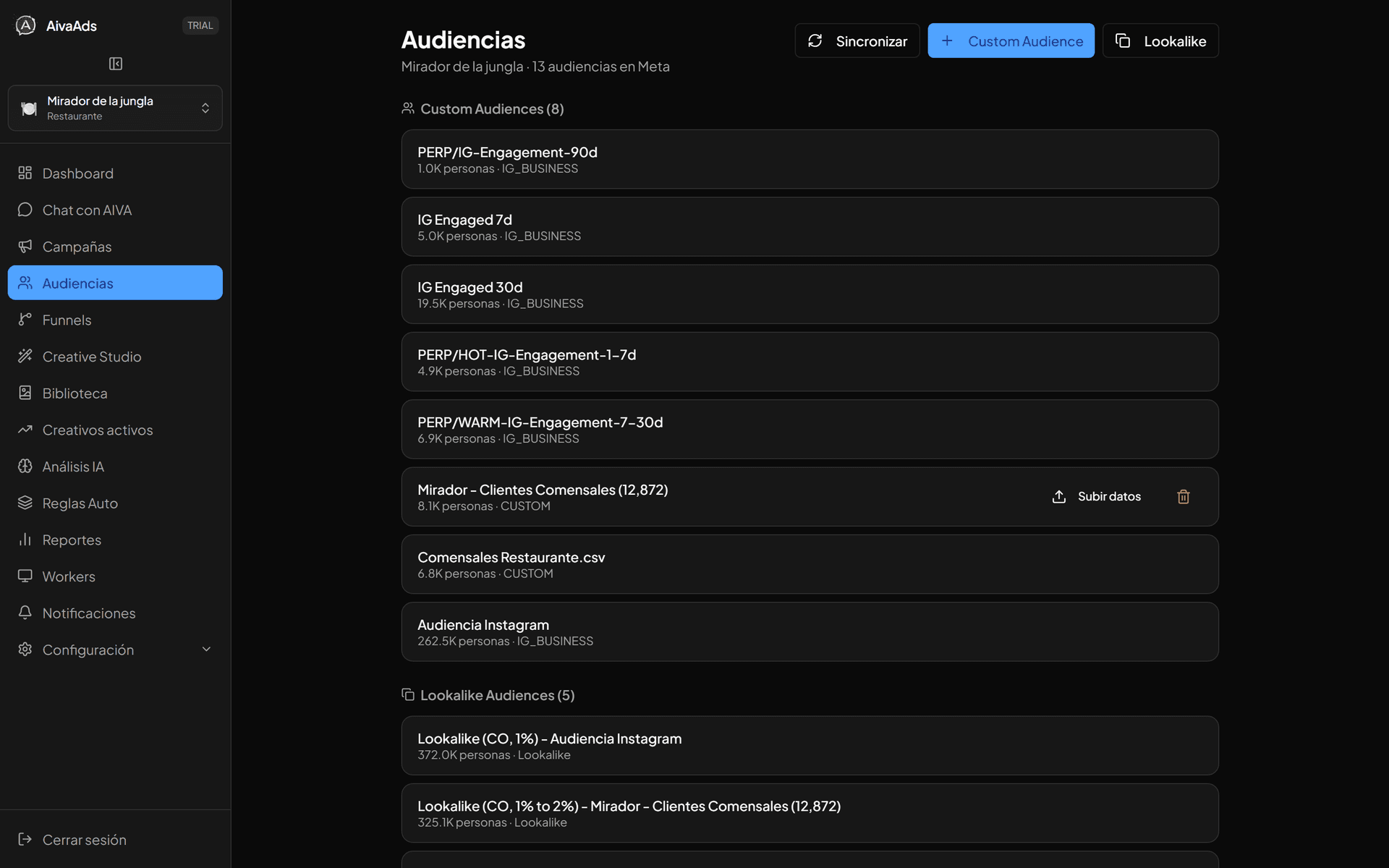Click the Audiencias people icon in sidebar
Viewport: 1389px width, 868px height.
(x=25, y=283)
